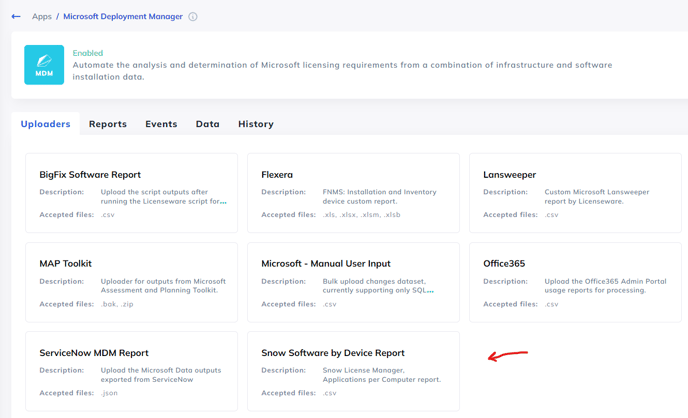Open the Lansweeper uploader card
688x418 pixels.
(575, 193)
